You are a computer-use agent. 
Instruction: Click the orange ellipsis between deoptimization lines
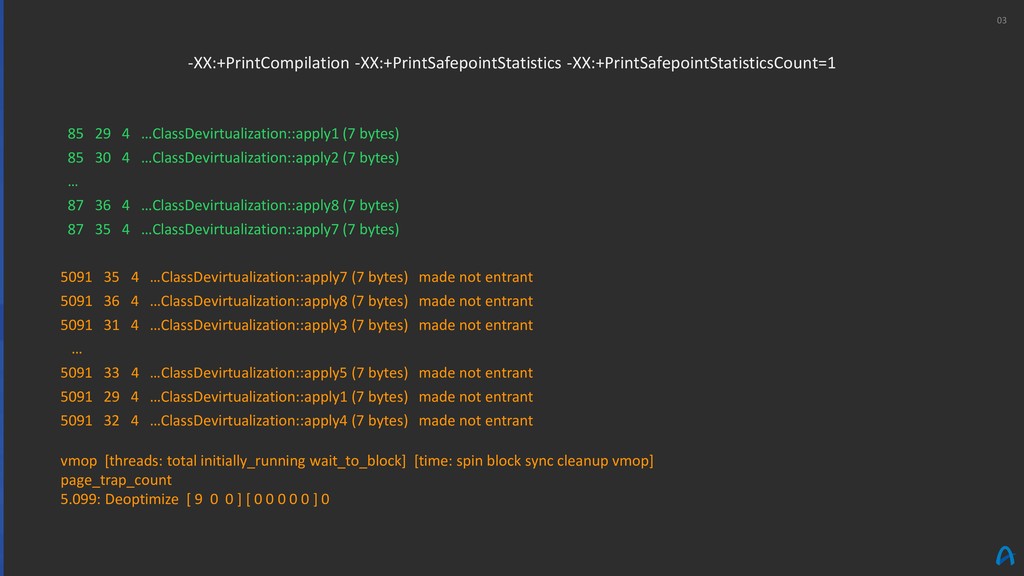click(76, 352)
